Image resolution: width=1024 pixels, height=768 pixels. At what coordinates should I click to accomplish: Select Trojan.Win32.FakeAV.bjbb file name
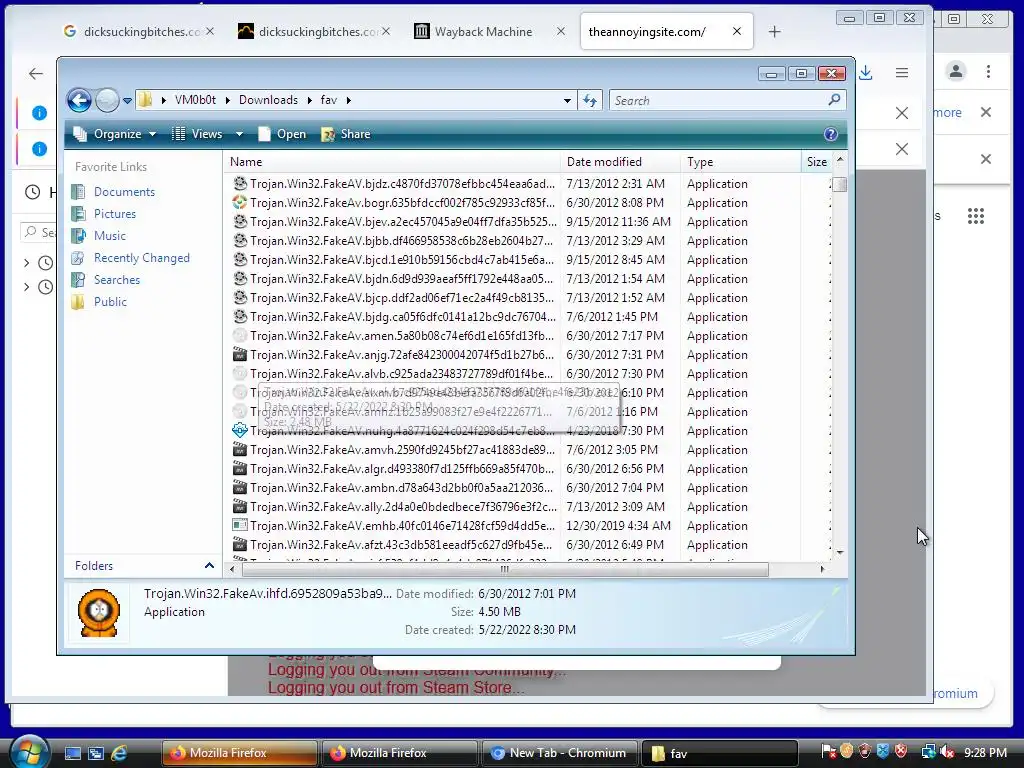click(x=402, y=241)
